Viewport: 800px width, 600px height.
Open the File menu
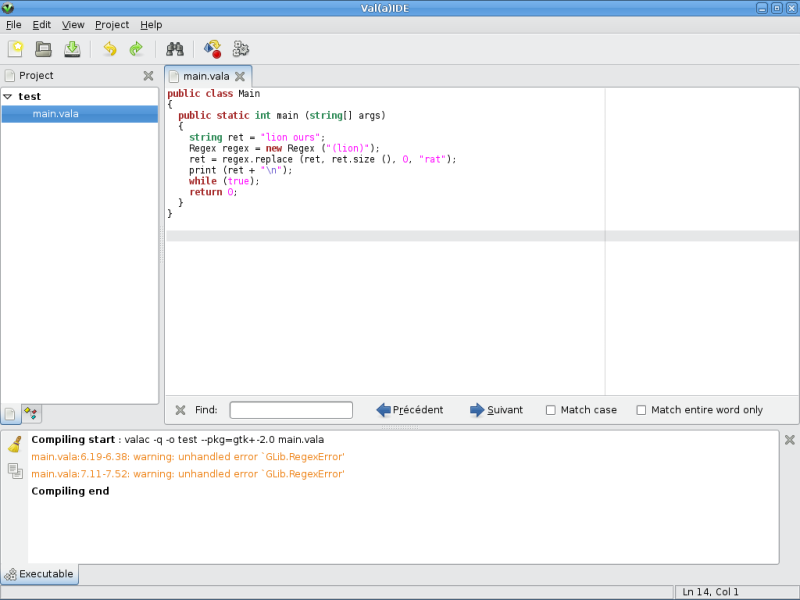tap(14, 24)
